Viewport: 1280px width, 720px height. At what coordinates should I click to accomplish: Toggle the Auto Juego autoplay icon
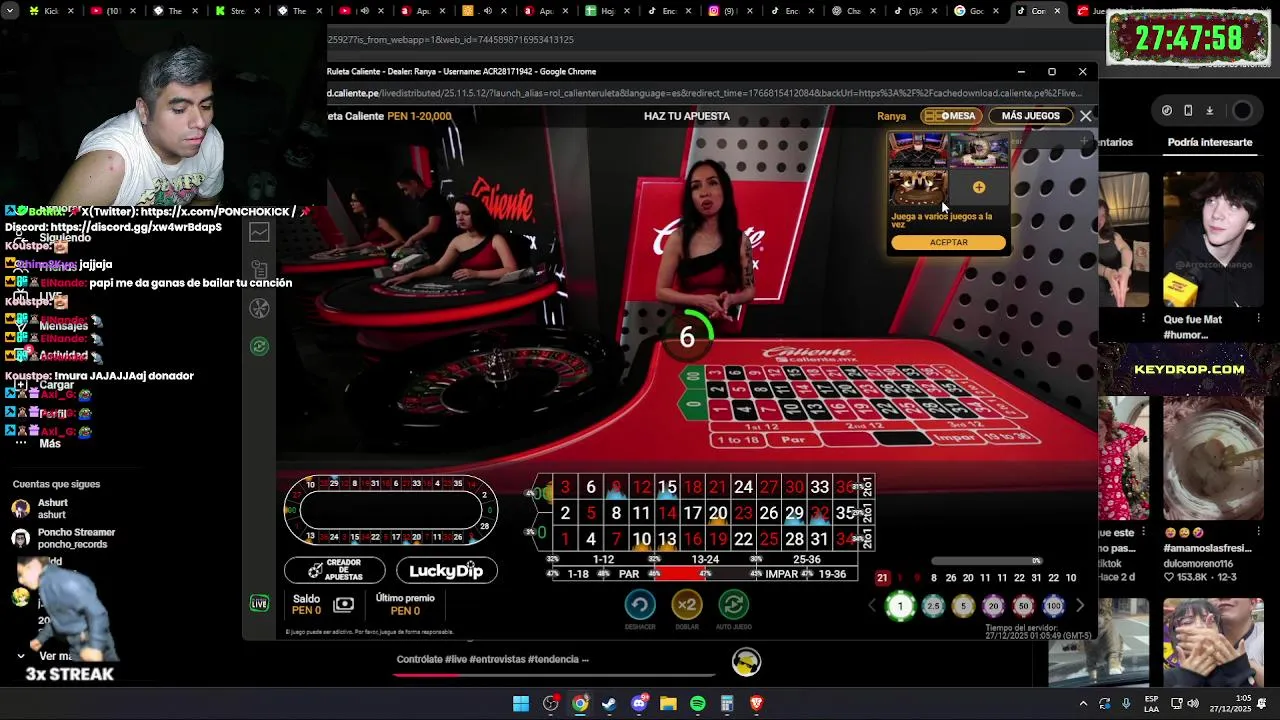pyautogui.click(x=733, y=605)
